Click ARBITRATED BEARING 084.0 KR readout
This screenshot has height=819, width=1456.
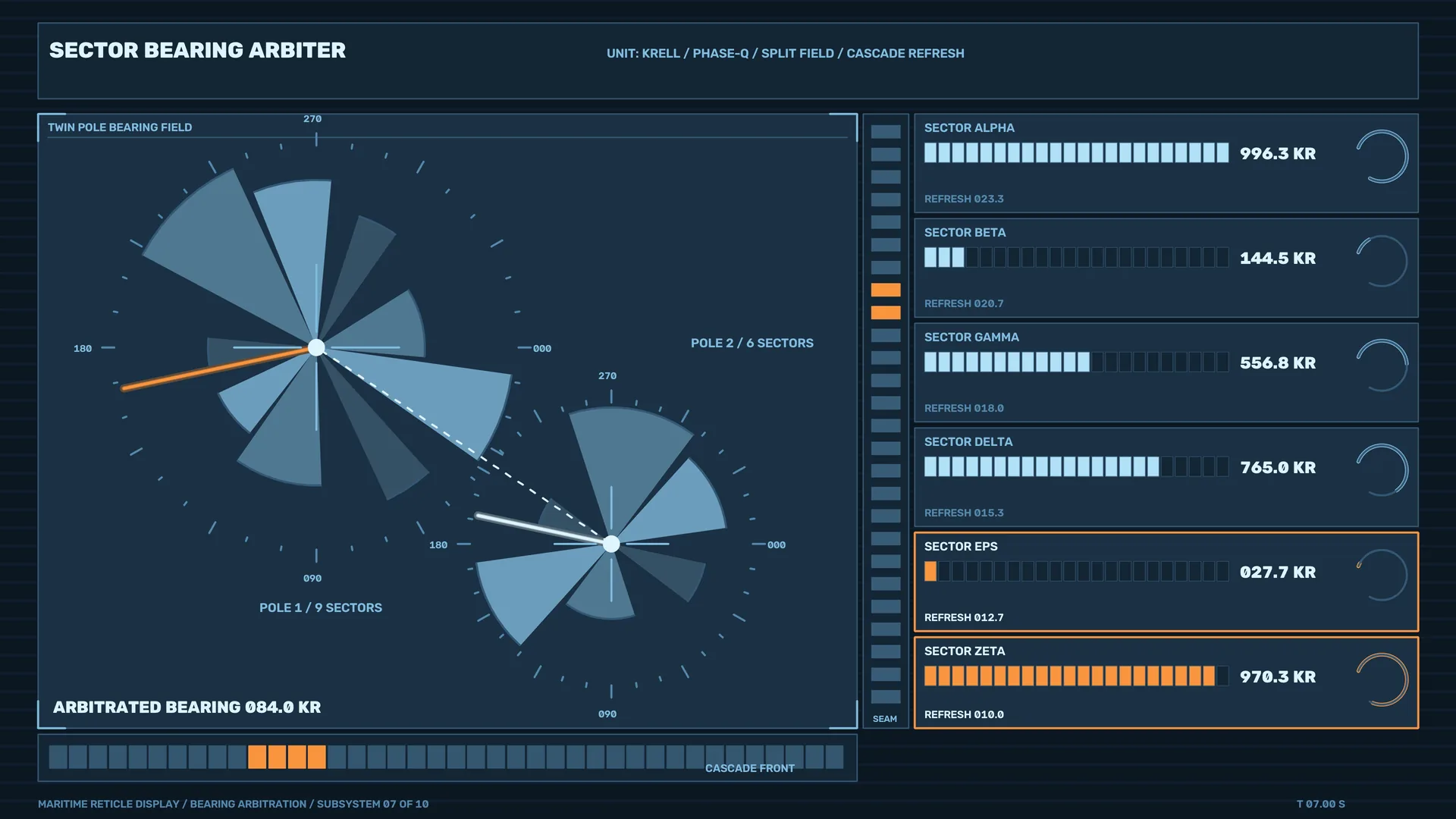[187, 708]
